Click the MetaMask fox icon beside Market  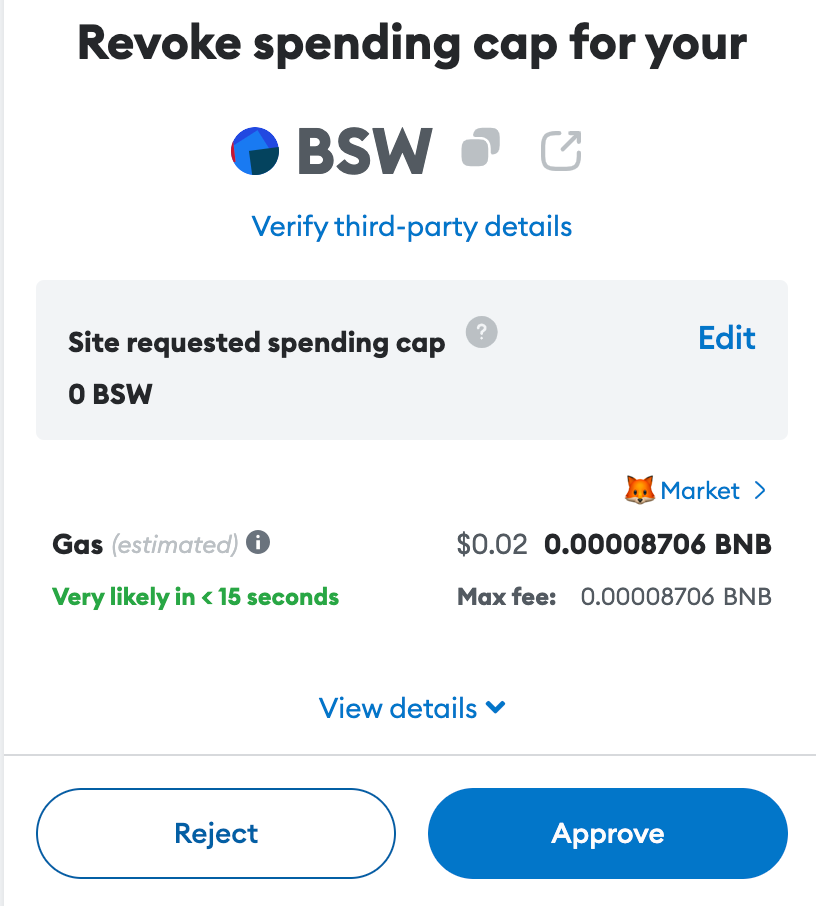[639, 490]
